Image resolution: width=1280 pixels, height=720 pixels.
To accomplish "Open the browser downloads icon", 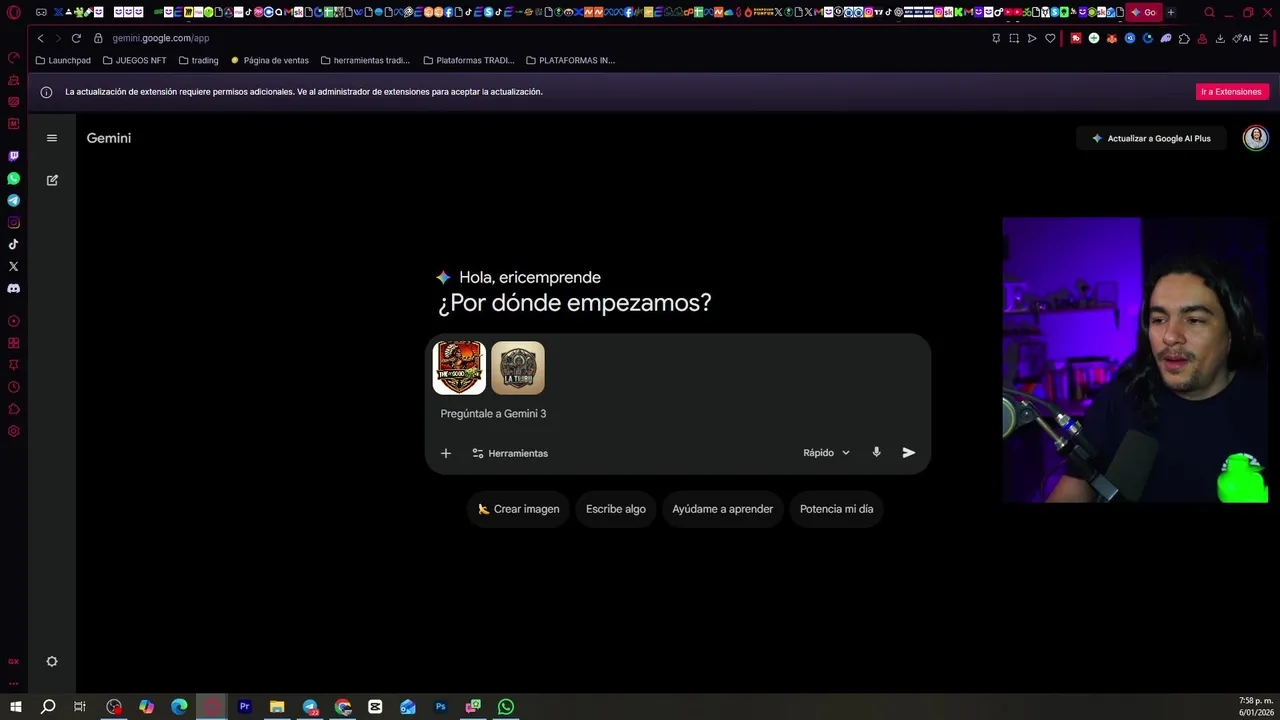I will click(1220, 38).
